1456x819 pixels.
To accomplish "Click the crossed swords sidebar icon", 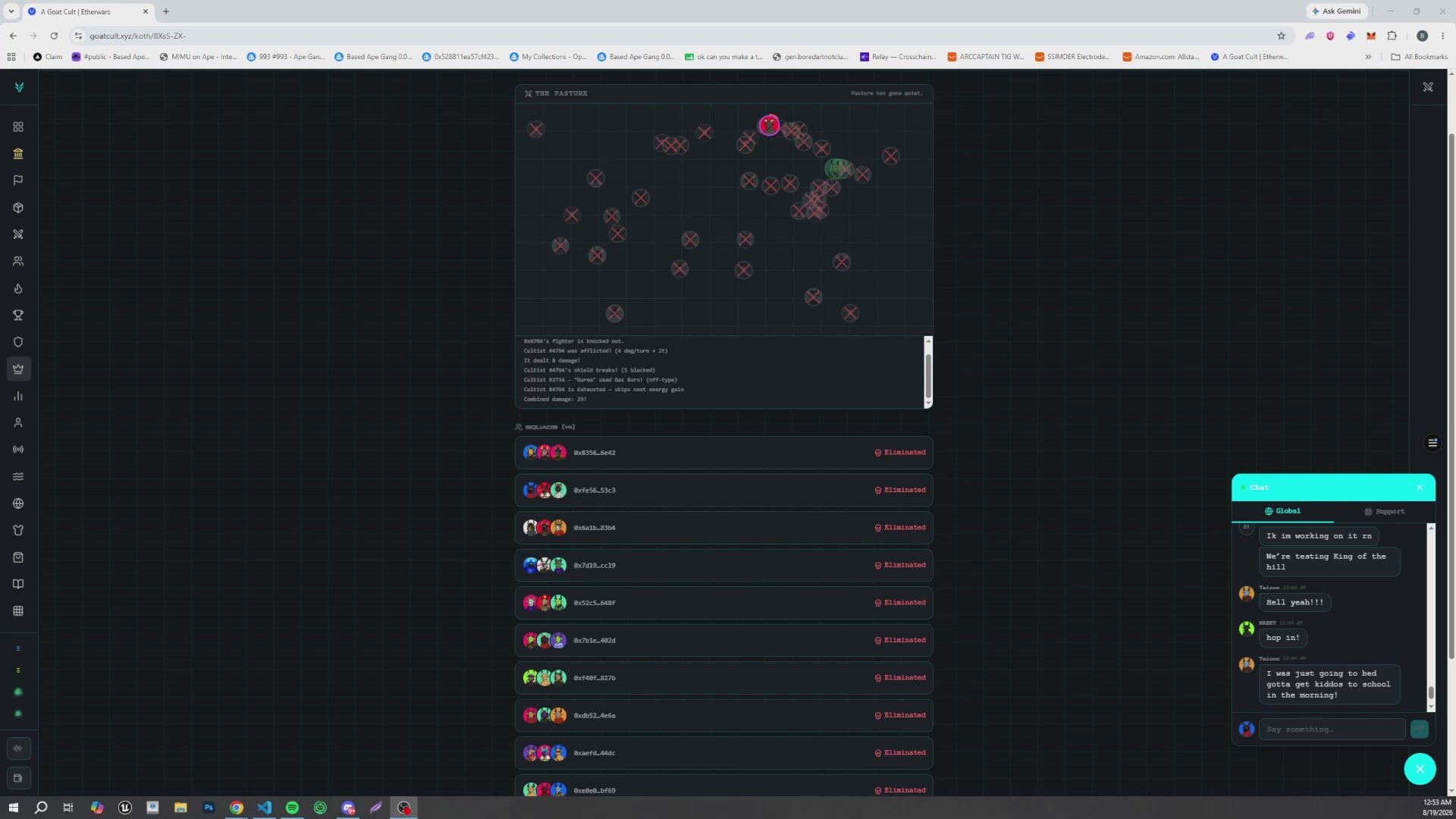I will pos(18,234).
